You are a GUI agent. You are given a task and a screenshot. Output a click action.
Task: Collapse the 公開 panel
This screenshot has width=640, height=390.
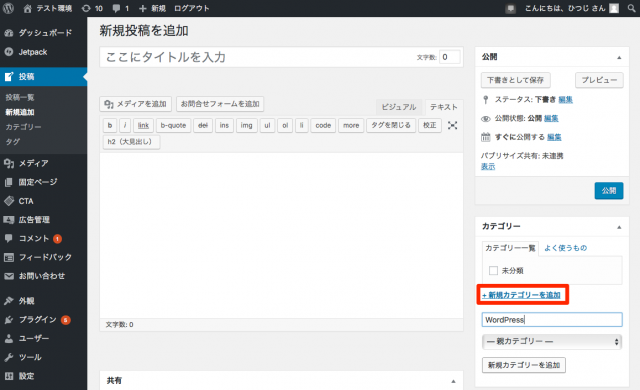coord(619,58)
